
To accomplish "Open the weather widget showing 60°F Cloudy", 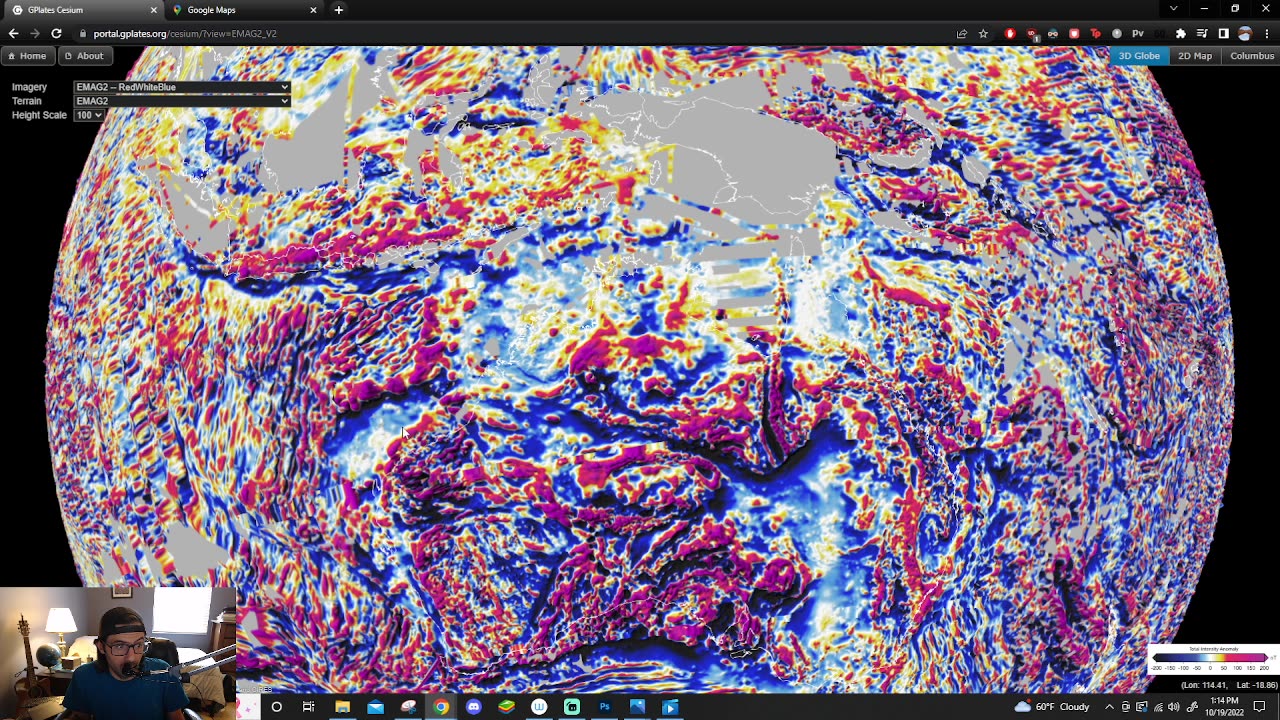I will [1052, 707].
